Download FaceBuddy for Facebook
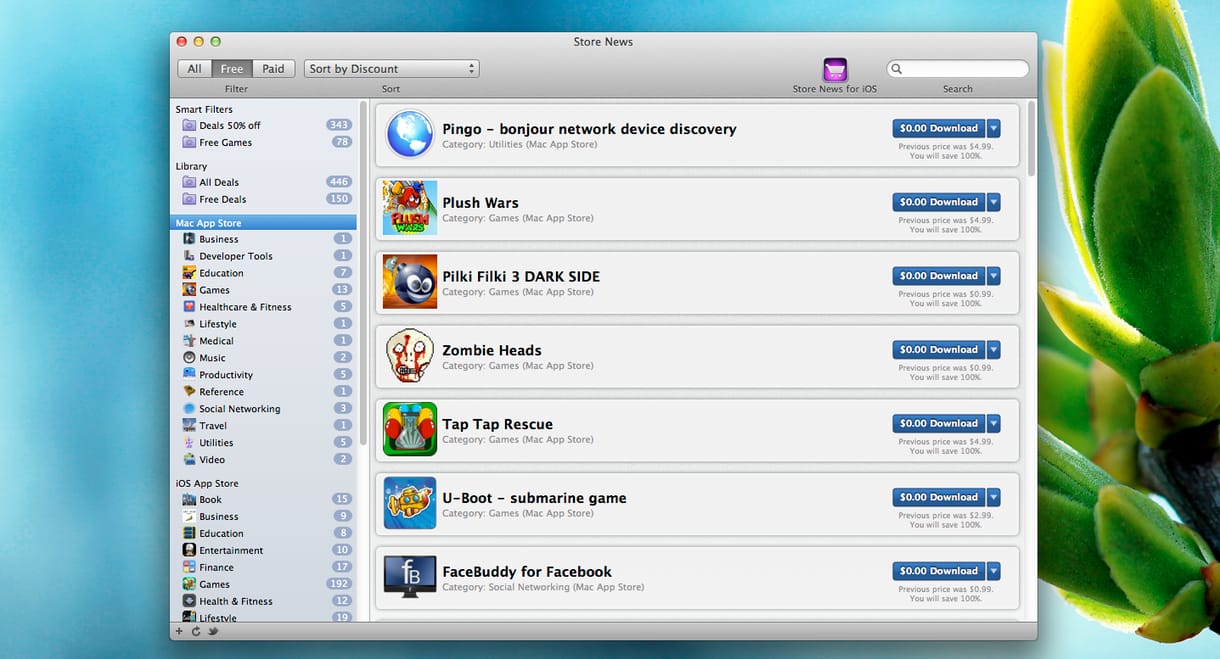Screen dimensions: 1220x659 pos(939,571)
